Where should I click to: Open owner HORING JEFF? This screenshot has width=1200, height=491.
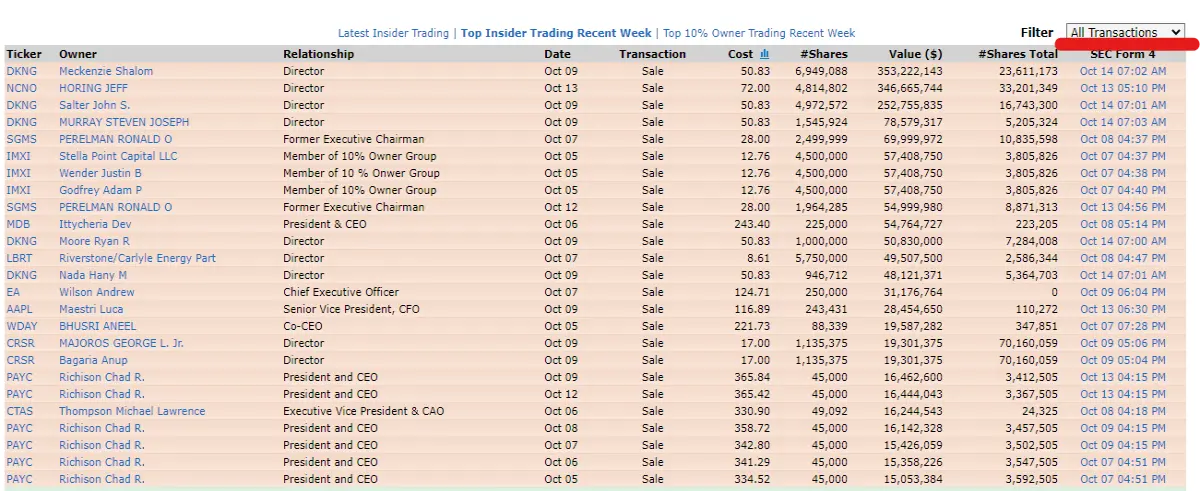click(x=94, y=88)
